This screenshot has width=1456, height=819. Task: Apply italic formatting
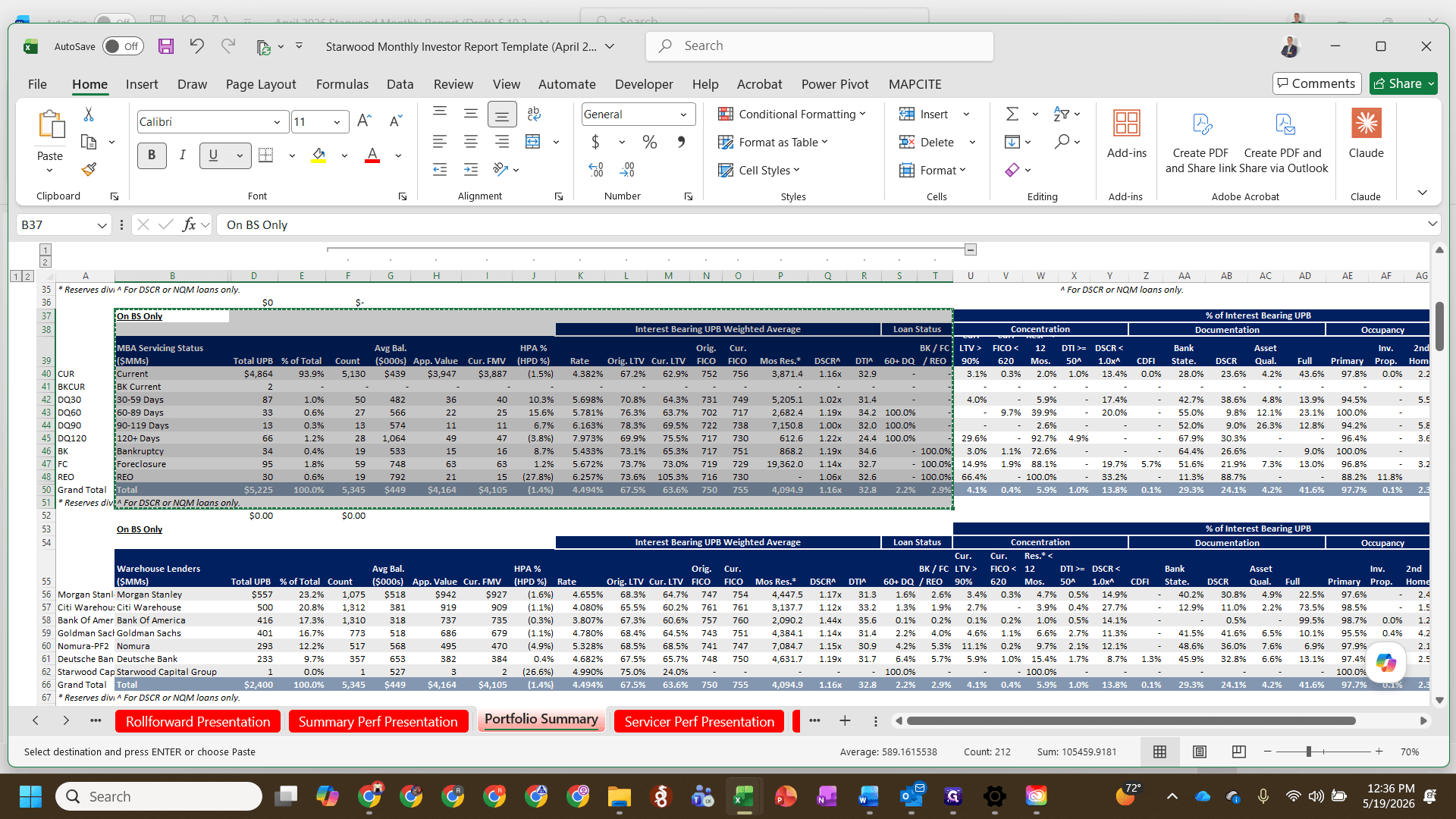pos(183,155)
